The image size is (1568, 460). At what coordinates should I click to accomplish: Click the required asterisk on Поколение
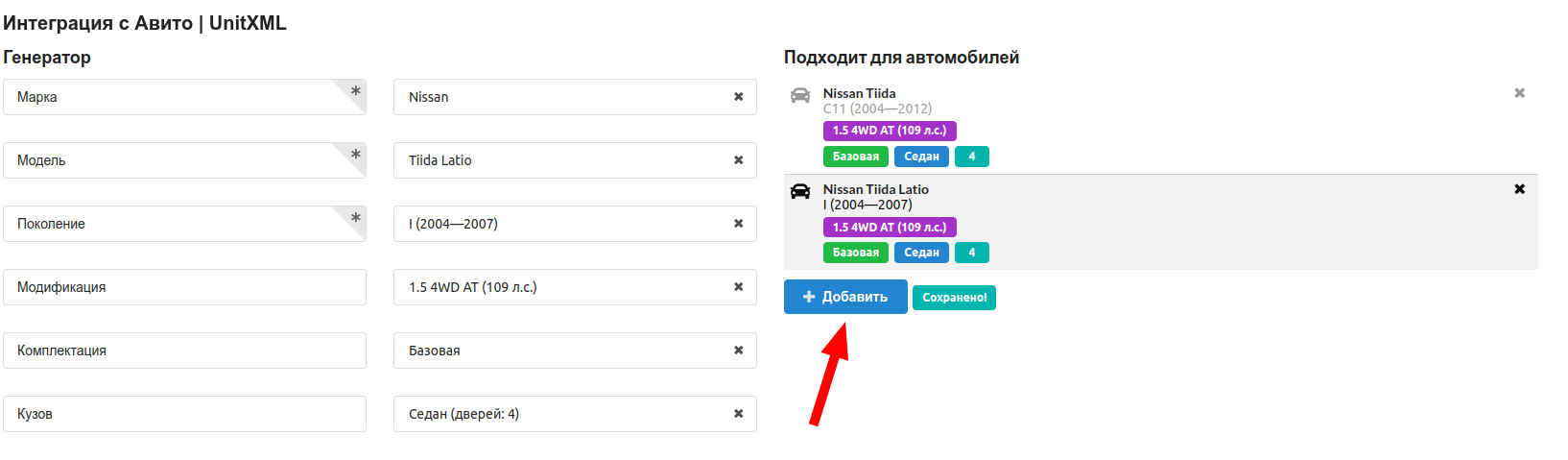(355, 218)
